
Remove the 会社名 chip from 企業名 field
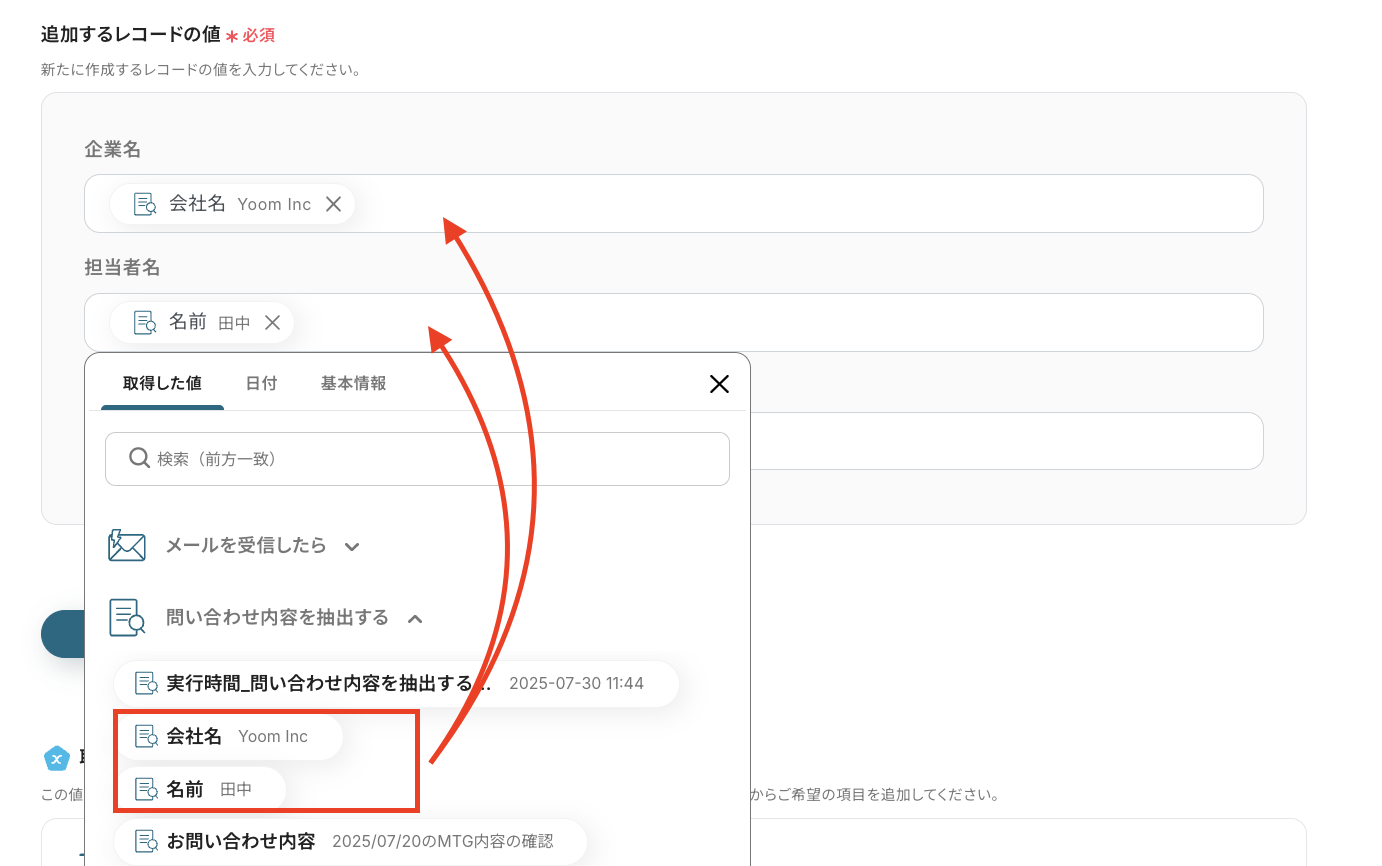pyautogui.click(x=333, y=204)
